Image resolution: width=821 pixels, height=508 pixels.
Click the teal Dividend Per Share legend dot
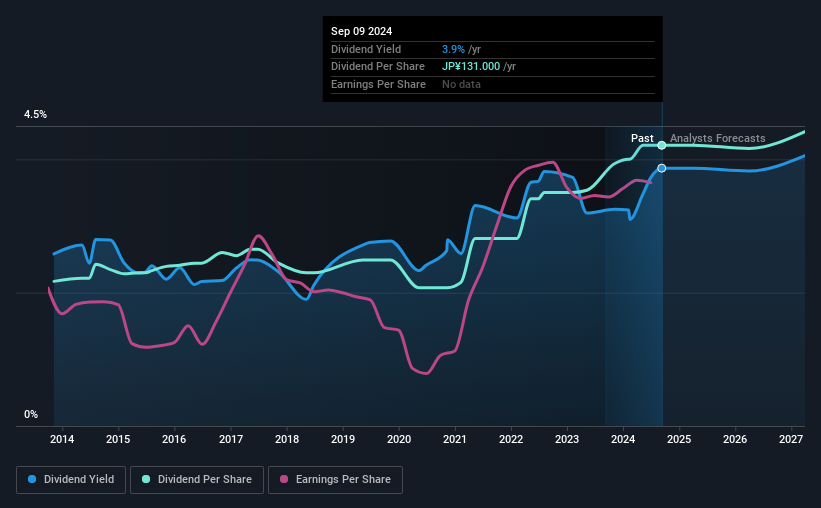(x=146, y=479)
